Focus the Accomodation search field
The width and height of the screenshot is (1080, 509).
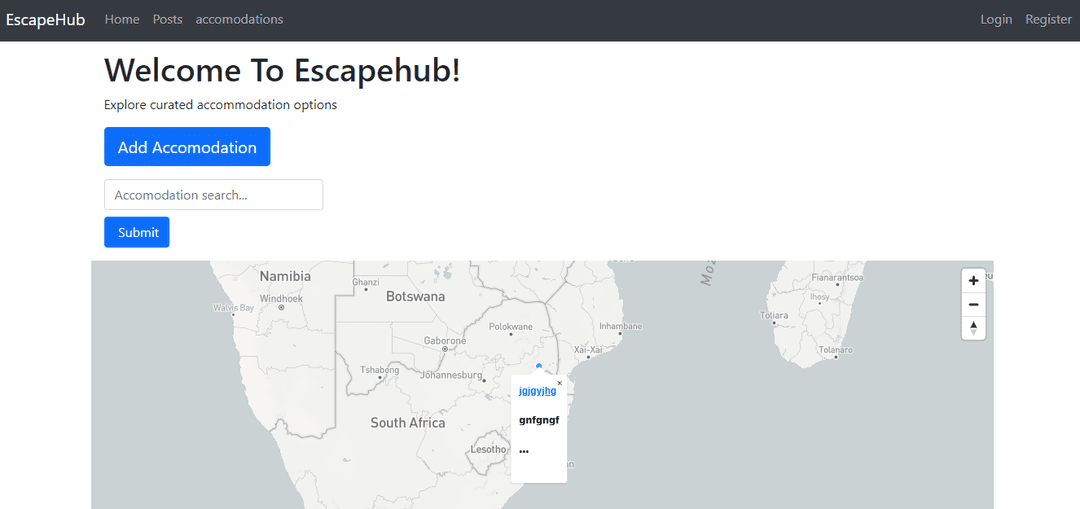coord(213,195)
